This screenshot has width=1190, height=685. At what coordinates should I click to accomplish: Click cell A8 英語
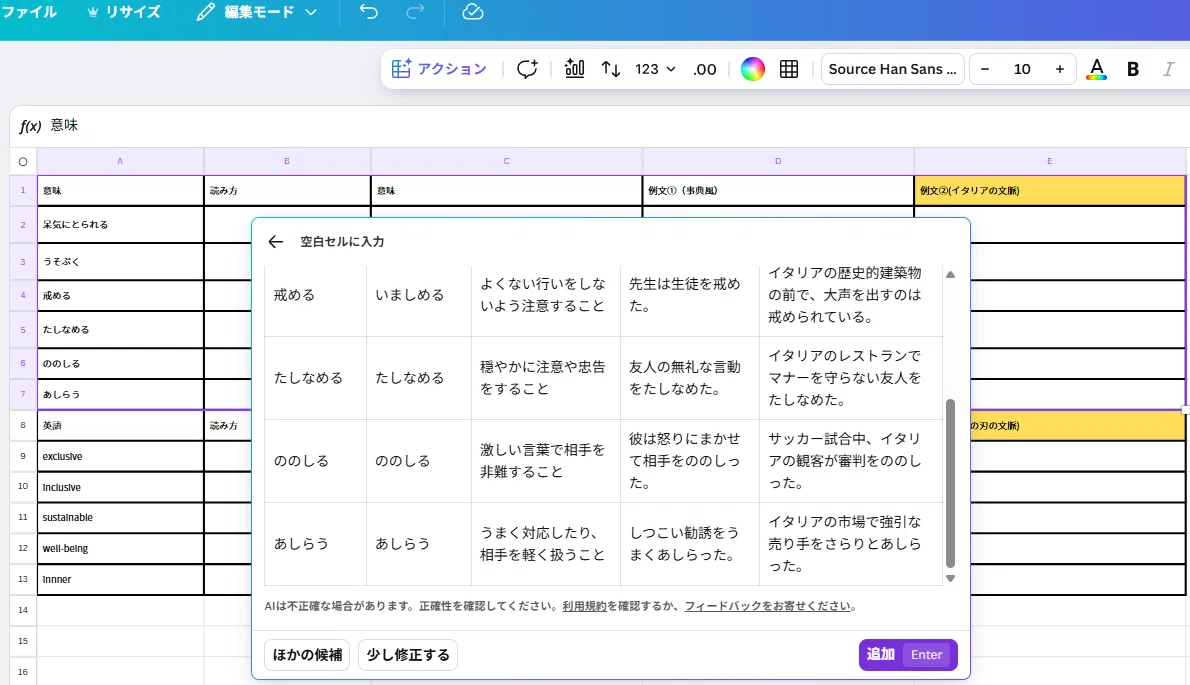[120, 426]
